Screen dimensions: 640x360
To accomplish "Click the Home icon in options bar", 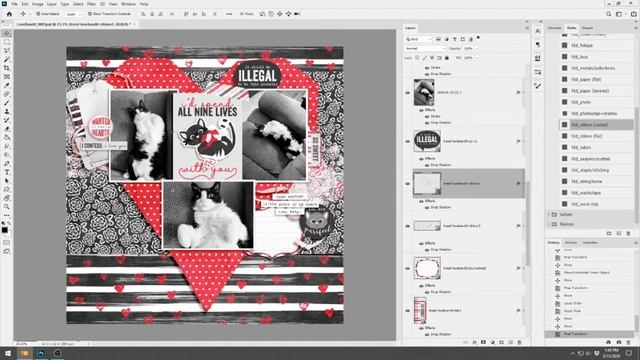I will (x=9, y=14).
